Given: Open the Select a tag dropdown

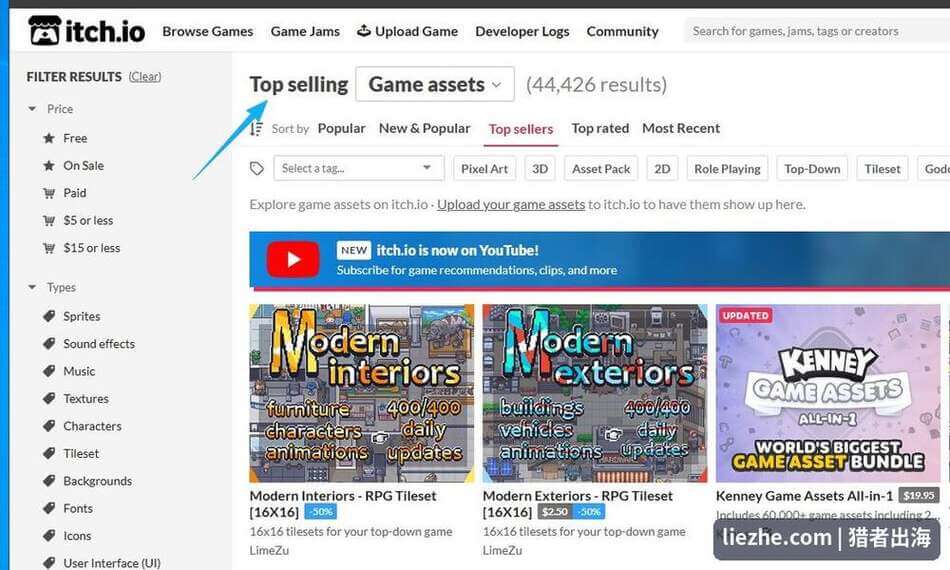Looking at the screenshot, I should pos(359,168).
